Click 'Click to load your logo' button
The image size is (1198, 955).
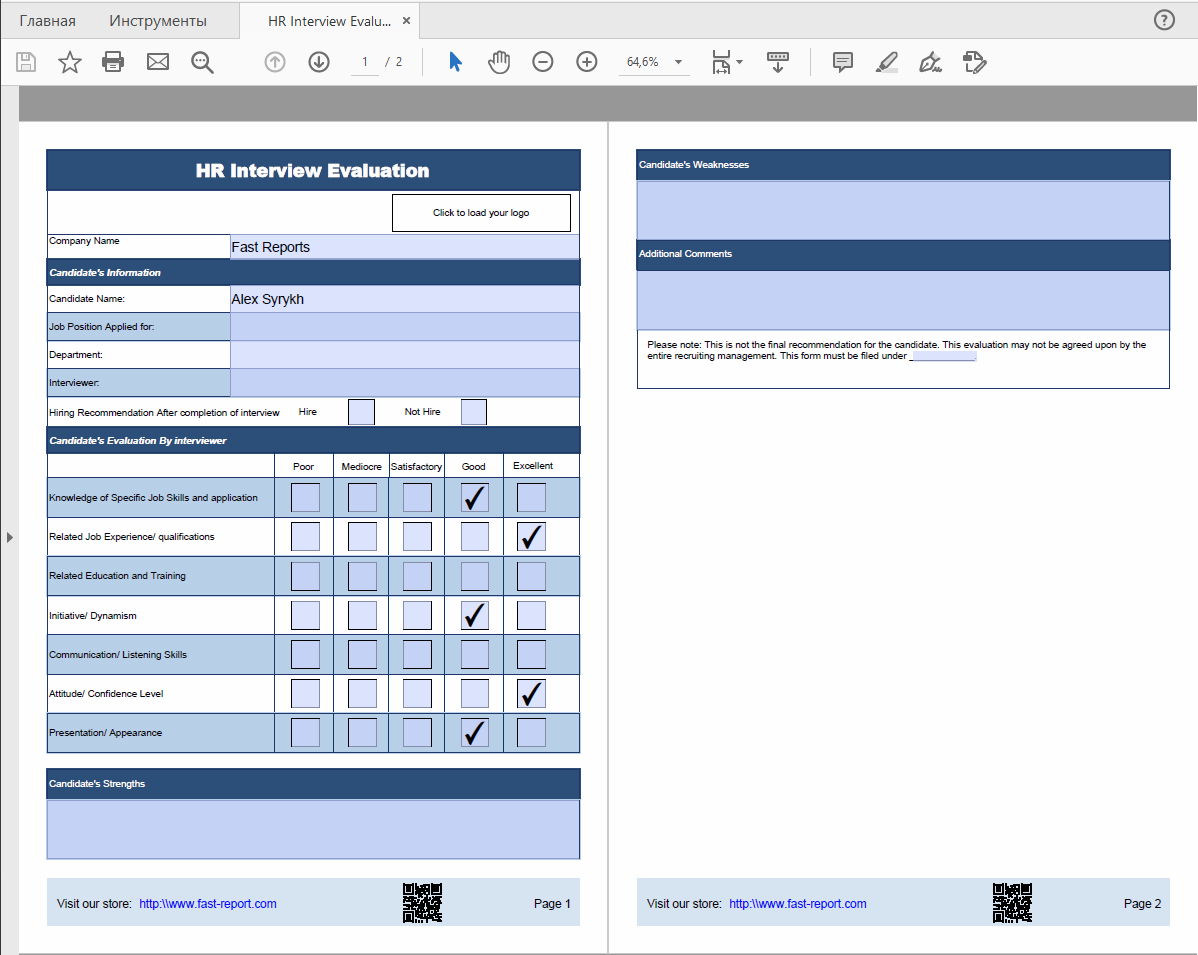coord(481,212)
